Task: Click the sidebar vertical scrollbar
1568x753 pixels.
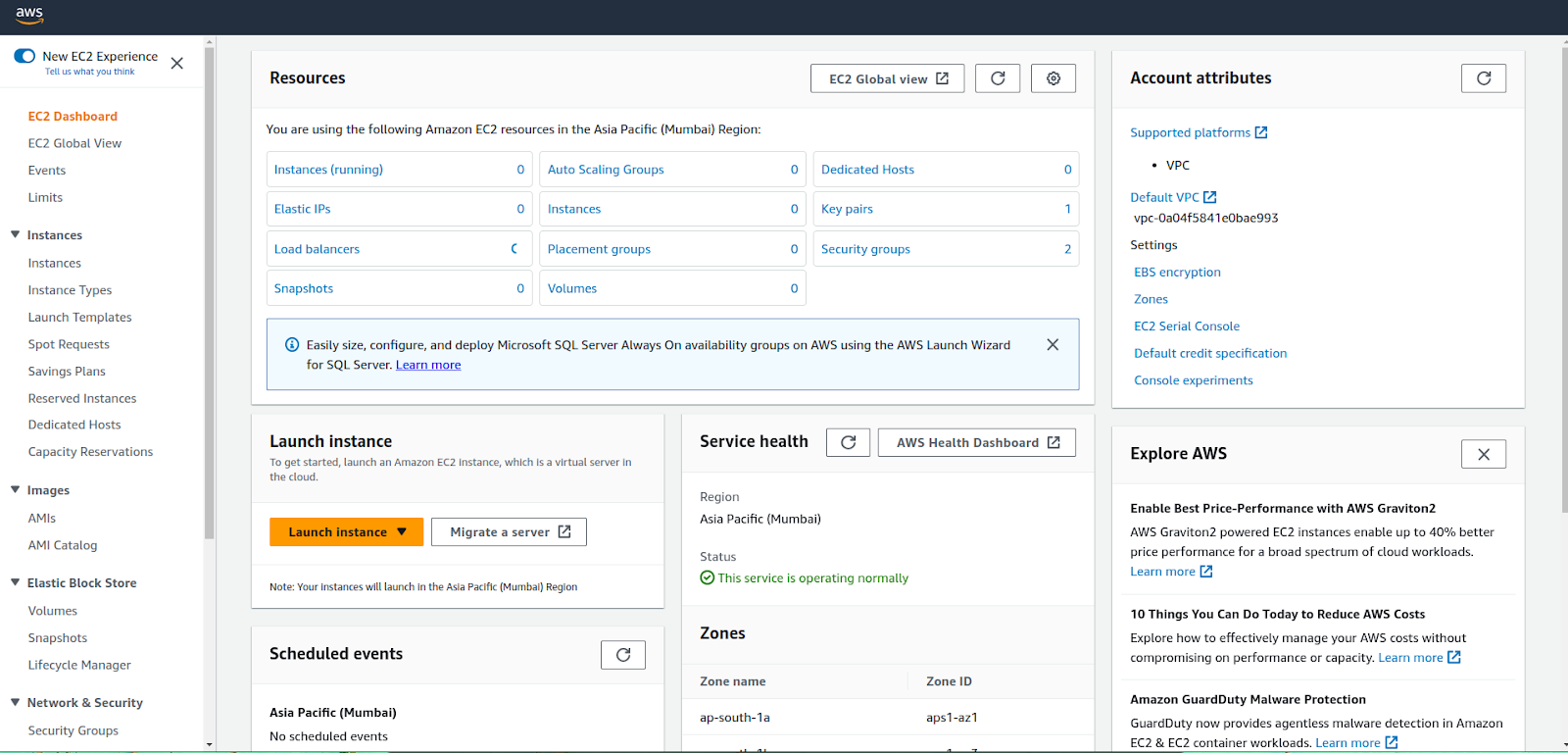Action: 209,294
